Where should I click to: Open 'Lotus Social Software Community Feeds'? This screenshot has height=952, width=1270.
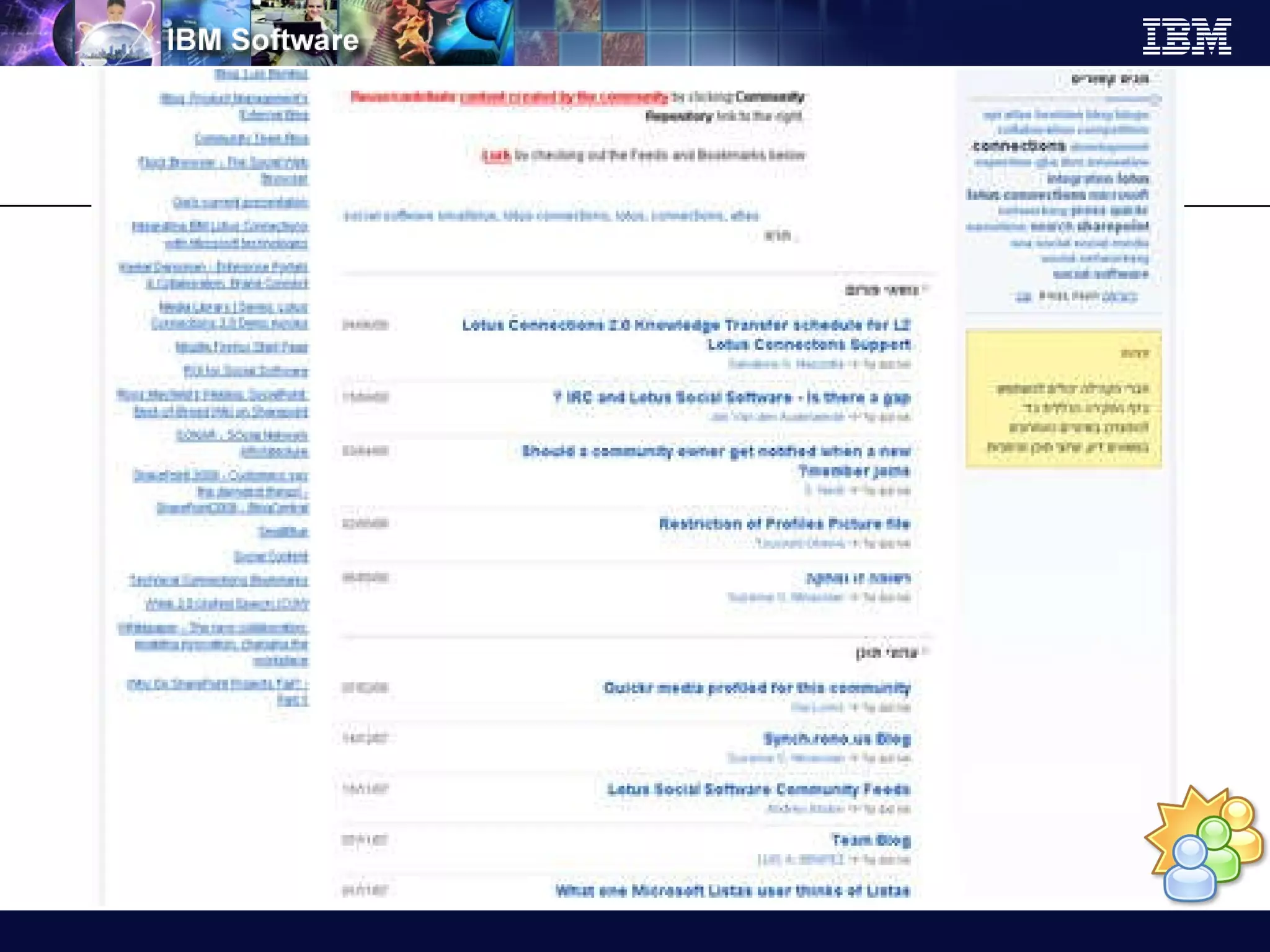point(758,790)
